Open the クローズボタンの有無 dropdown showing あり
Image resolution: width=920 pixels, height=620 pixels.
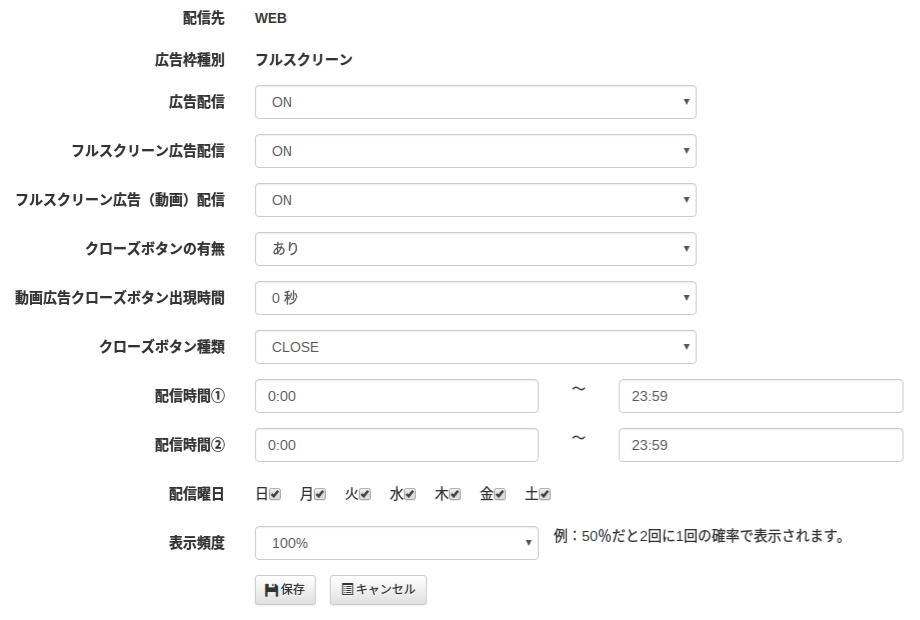[x=476, y=249]
